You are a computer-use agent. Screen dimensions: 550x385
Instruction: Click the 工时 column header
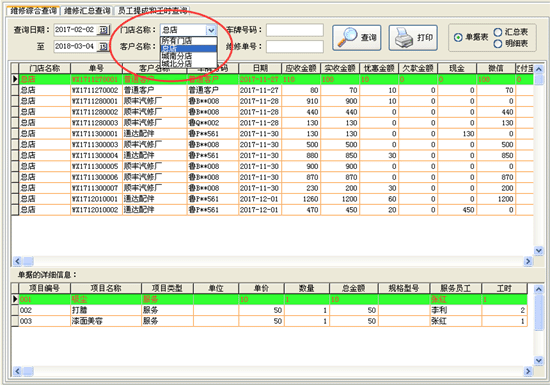504,288
